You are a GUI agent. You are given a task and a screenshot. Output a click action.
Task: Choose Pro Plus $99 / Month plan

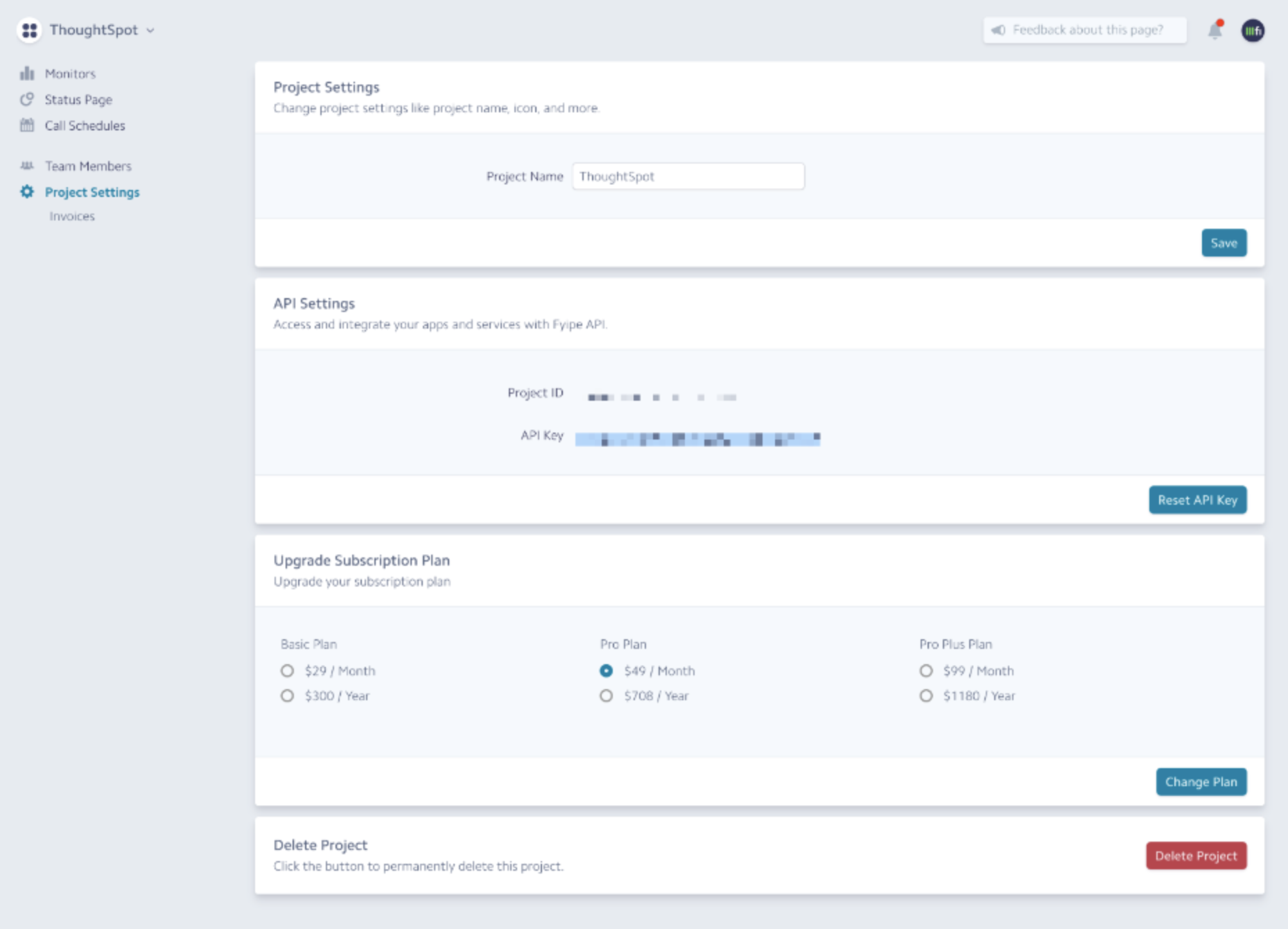pos(926,670)
